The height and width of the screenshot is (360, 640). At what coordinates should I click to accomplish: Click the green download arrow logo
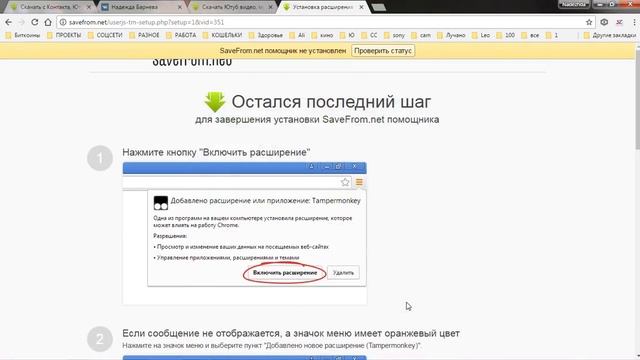(215, 102)
